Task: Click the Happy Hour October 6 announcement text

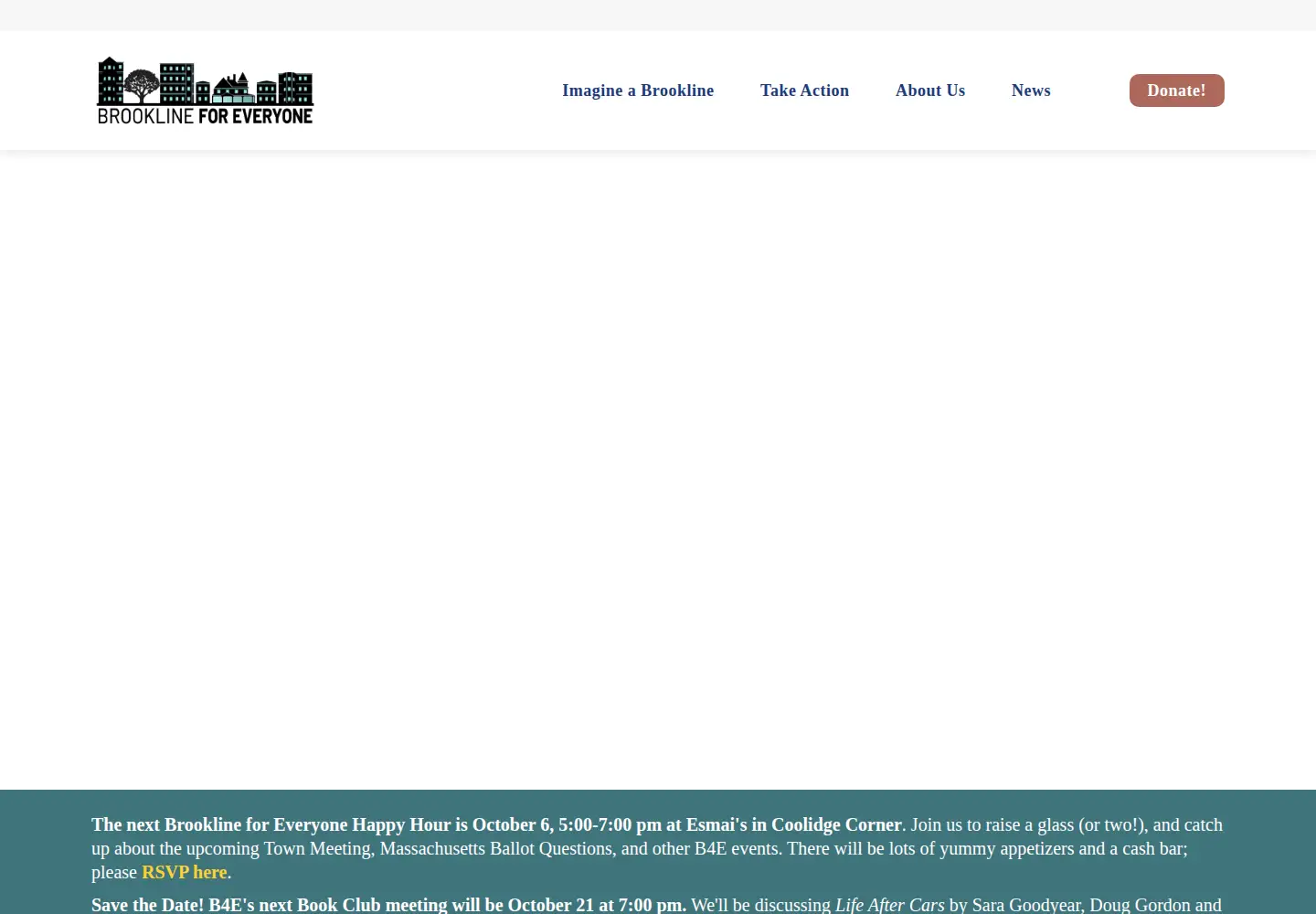Action: (496, 824)
